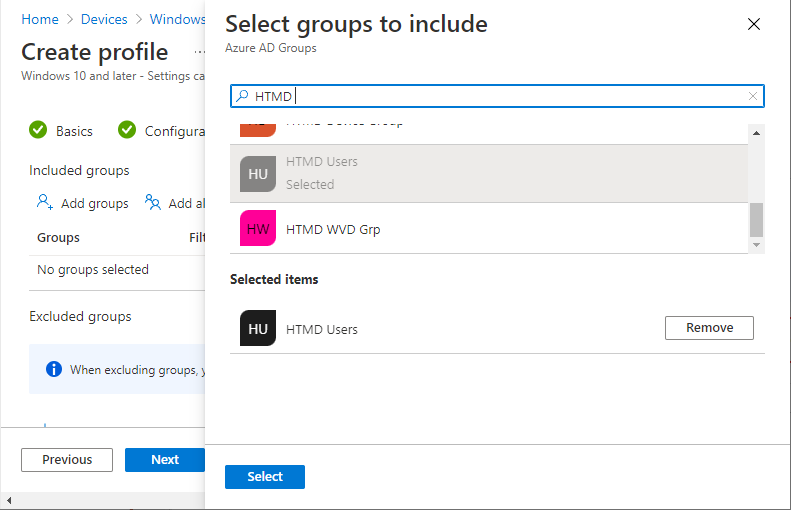Viewport: 791px width, 510px height.
Task: Click the HTMD Users Selected list row
Action: [x=489, y=174]
